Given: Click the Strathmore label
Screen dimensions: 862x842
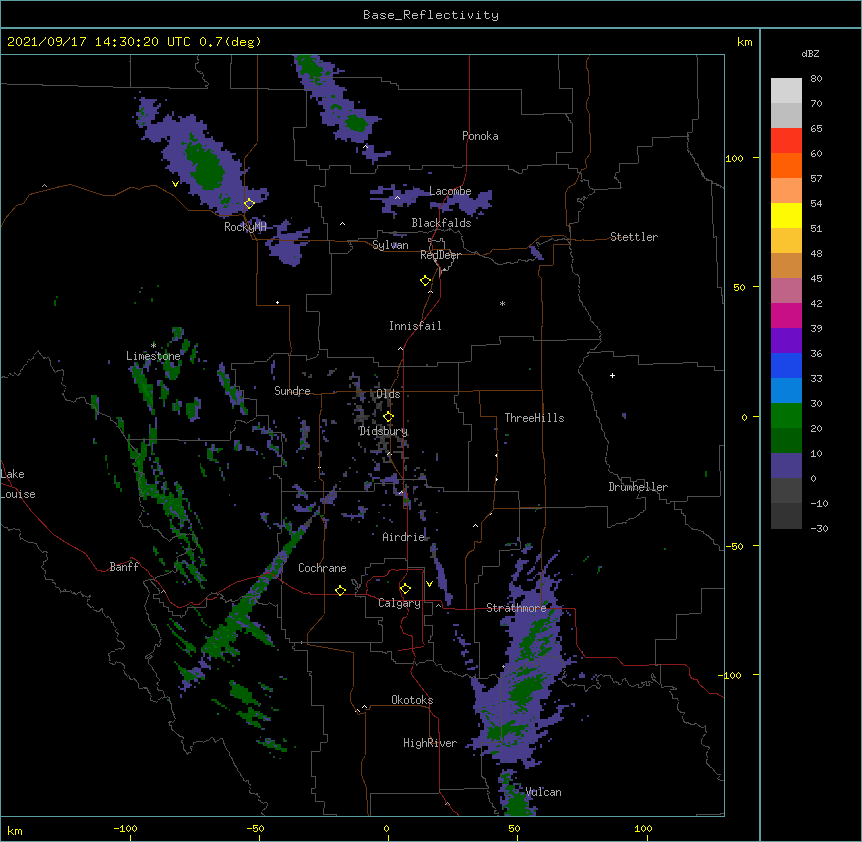Looking at the screenshot, I should coord(516,608).
